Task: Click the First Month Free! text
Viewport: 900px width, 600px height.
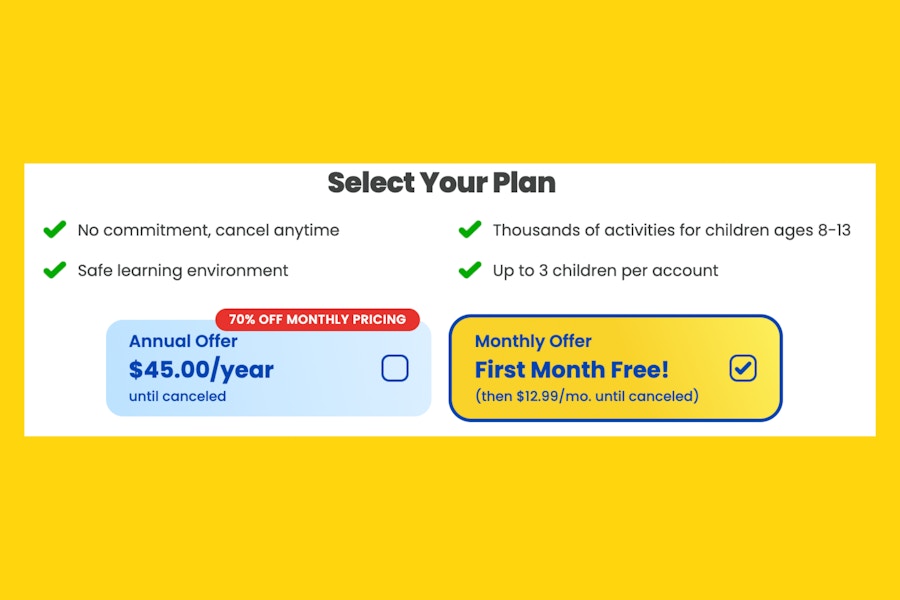Action: point(571,370)
